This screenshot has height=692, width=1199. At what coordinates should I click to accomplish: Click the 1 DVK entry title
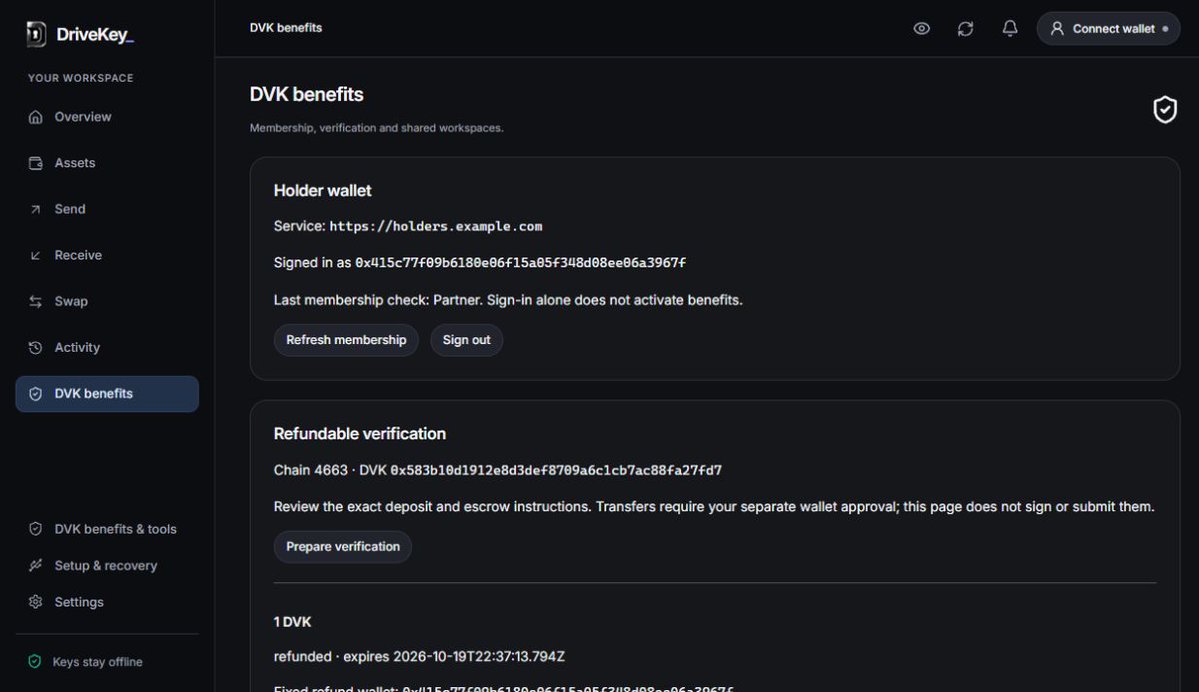292,622
